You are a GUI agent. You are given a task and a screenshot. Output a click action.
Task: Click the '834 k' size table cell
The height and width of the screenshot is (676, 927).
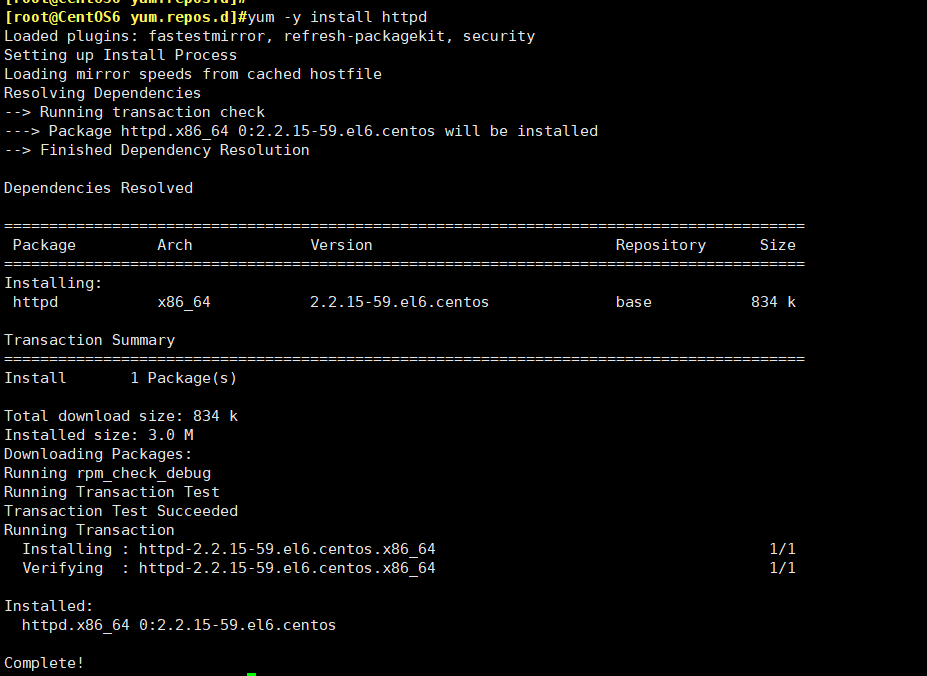[773, 302]
